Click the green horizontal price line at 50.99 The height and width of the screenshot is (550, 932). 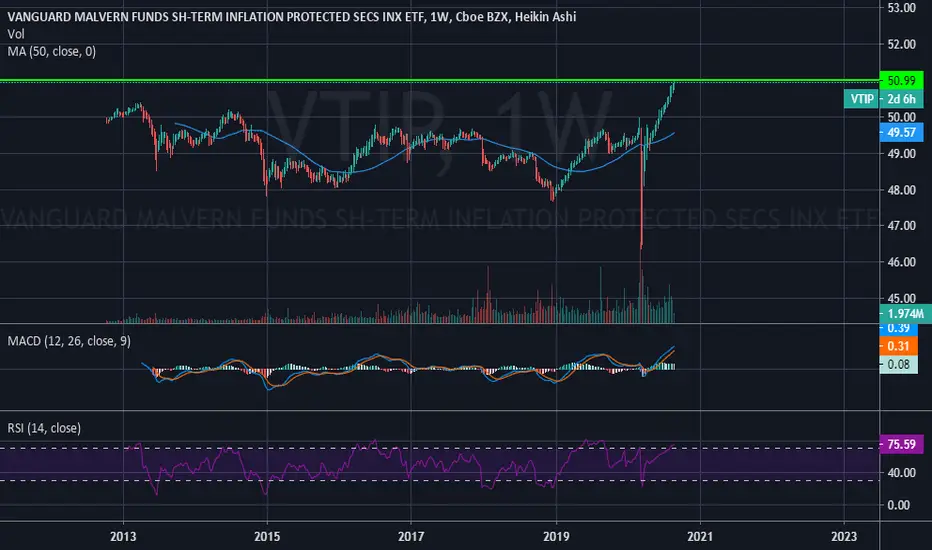pyautogui.click(x=440, y=80)
